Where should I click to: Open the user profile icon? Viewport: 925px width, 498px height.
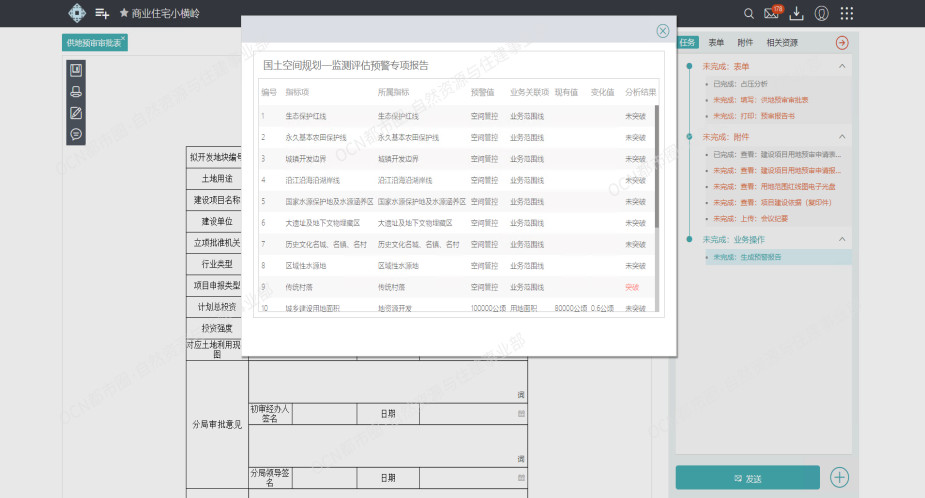coord(822,13)
